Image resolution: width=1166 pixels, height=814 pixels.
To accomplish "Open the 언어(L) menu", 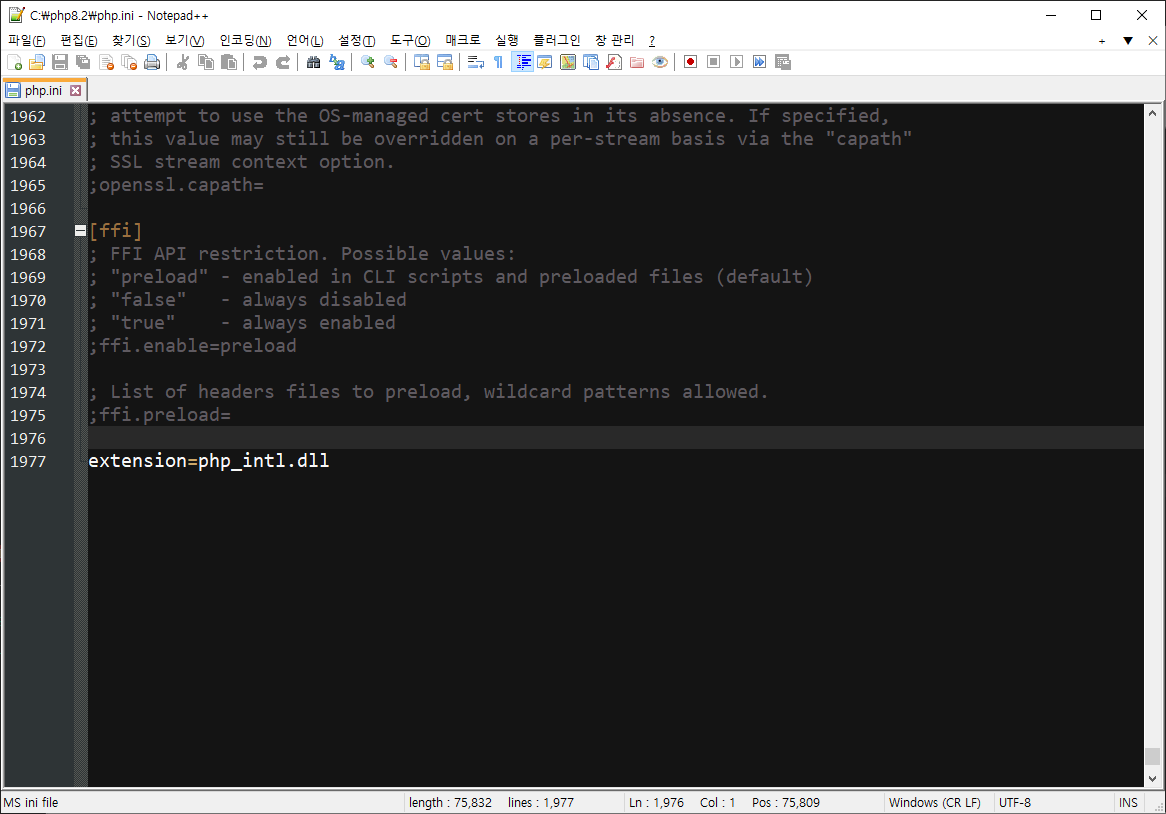I will pos(305,40).
